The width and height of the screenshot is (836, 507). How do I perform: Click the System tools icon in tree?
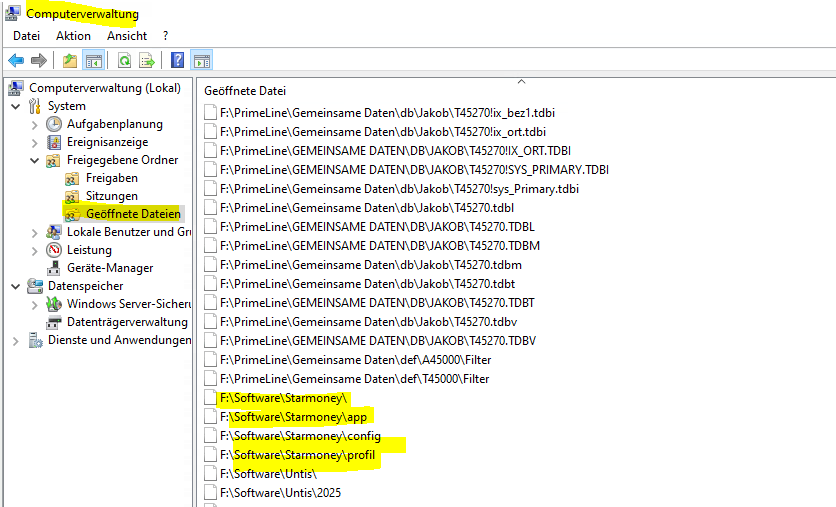point(35,106)
